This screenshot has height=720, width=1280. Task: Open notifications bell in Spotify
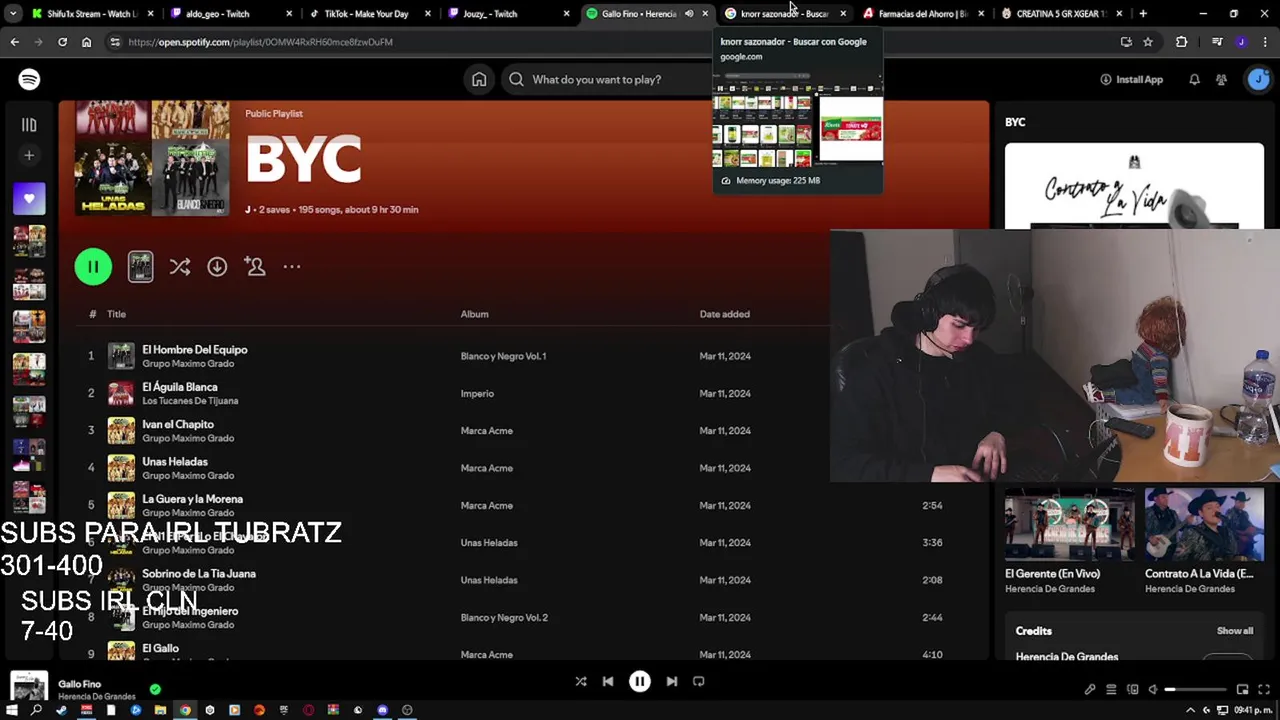1194,79
